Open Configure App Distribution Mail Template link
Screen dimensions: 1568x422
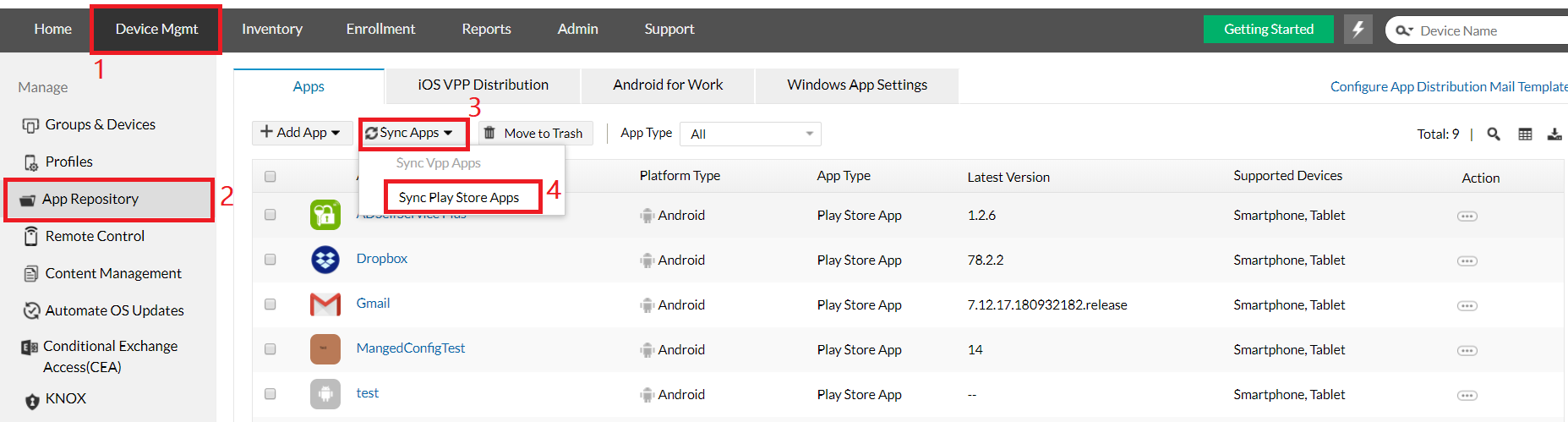click(x=1448, y=87)
